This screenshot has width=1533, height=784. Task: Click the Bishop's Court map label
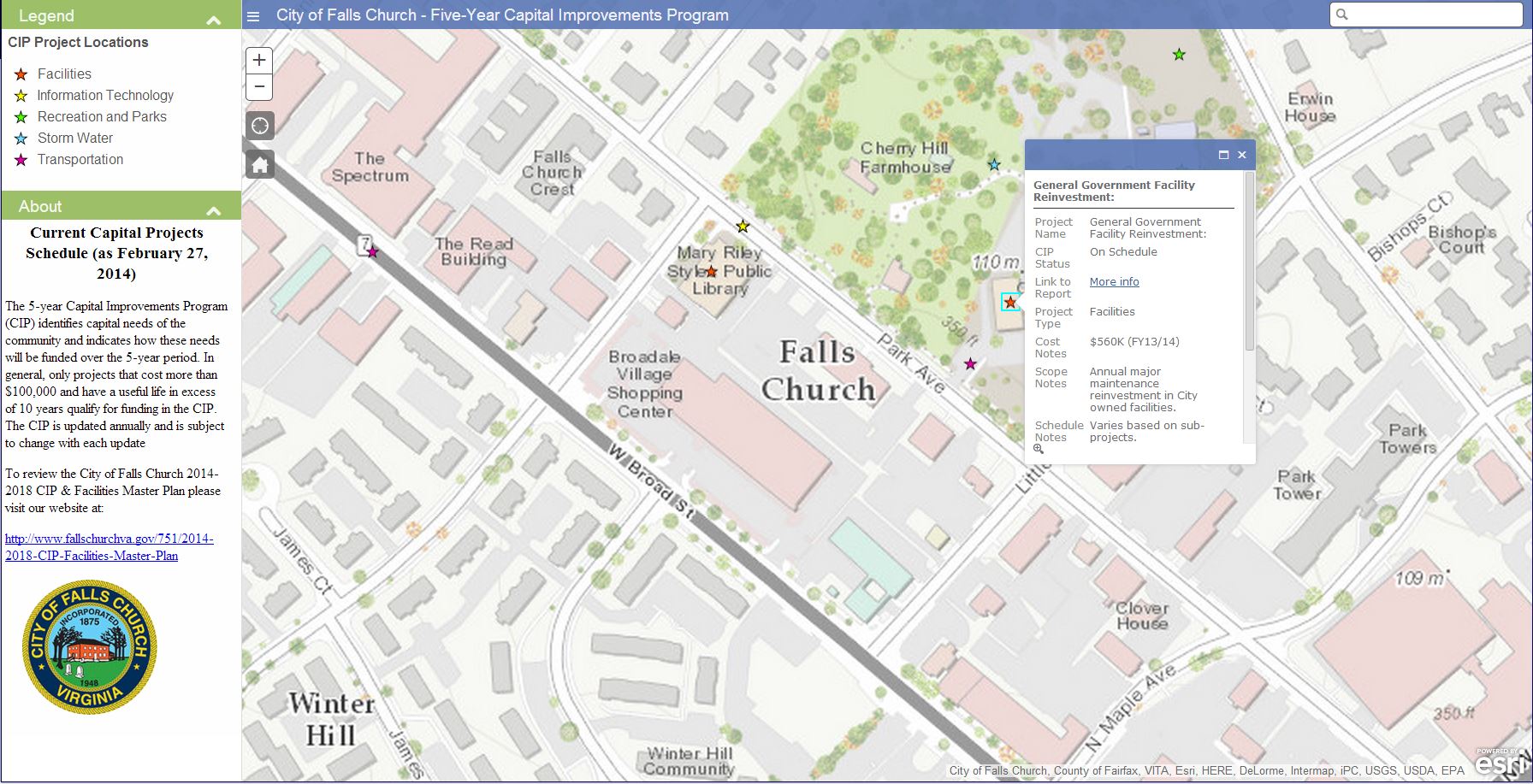pyautogui.click(x=1462, y=239)
